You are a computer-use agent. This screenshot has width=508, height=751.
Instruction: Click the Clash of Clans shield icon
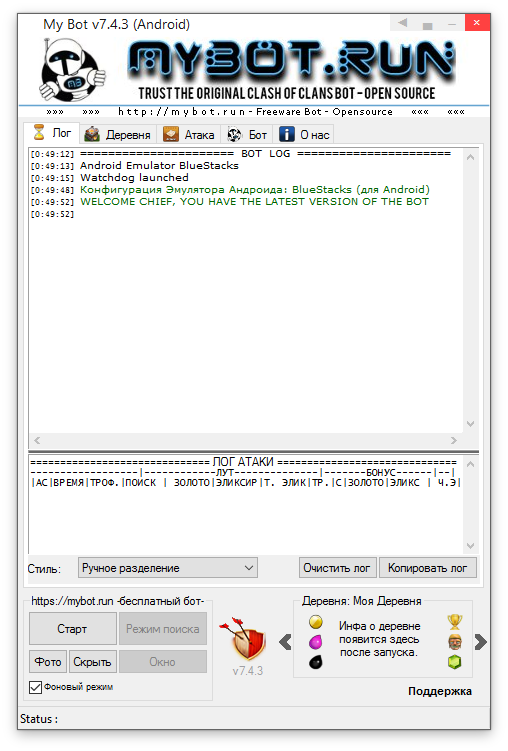243,639
